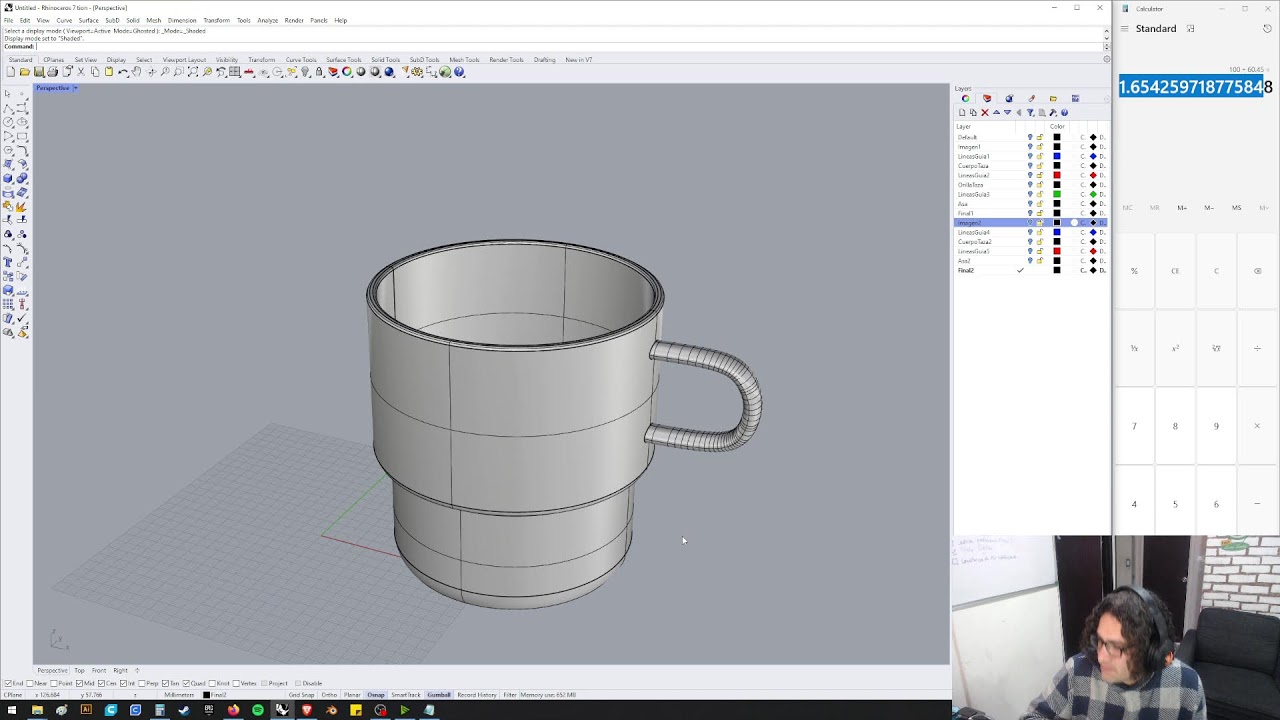Switch to the Curve Tools toolbar tab
The image size is (1280, 720).
click(301, 60)
